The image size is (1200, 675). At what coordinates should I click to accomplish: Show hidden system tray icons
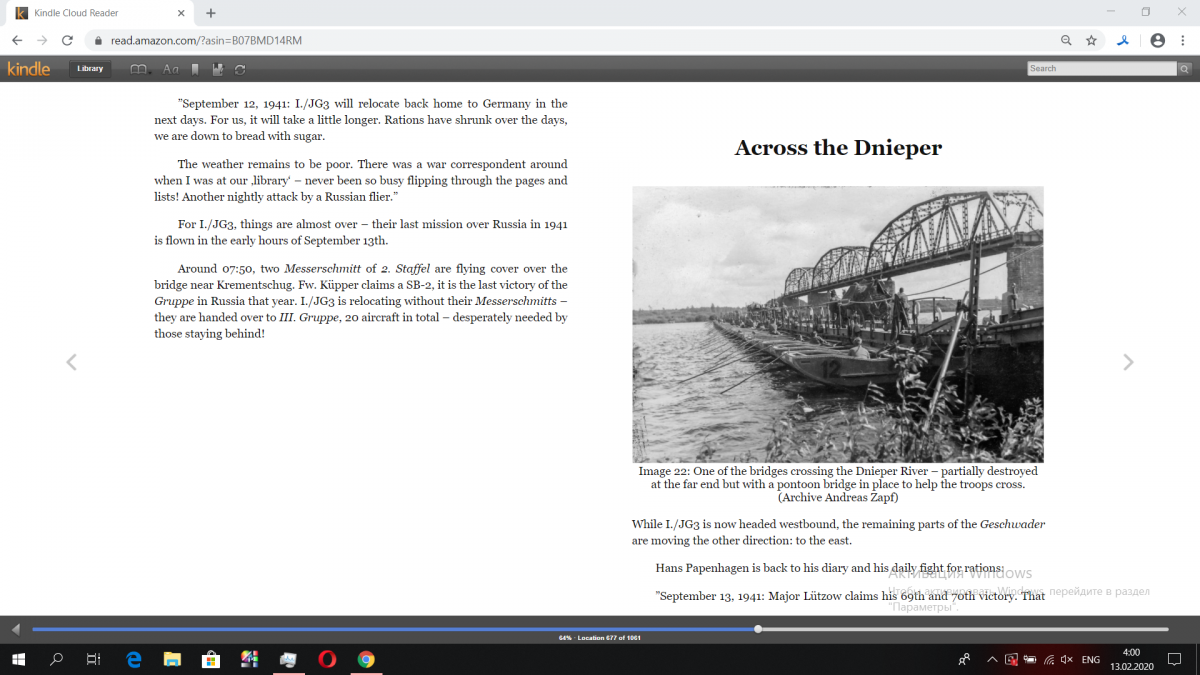[991, 659]
